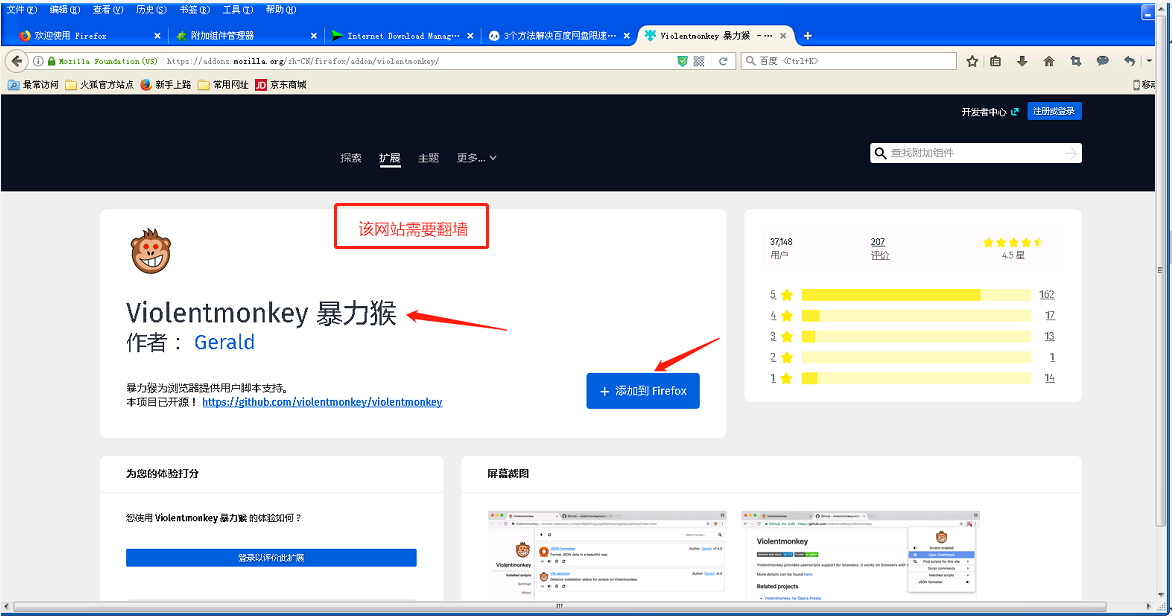
Task: Click the screenshot crop toolbar icon
Action: click(1076, 61)
